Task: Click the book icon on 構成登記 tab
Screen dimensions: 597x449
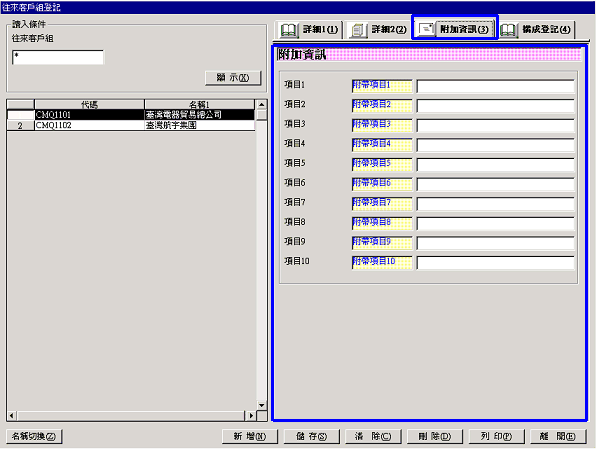Action: [508, 30]
